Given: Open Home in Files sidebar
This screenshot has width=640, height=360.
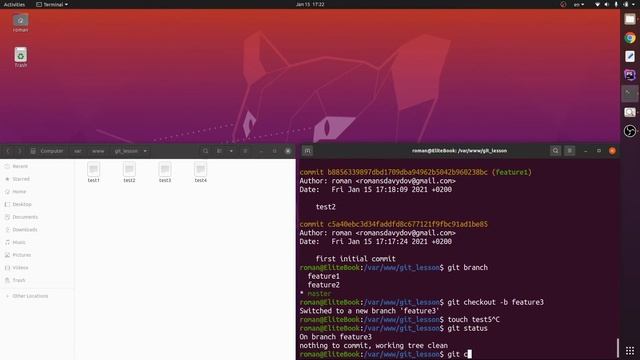Looking at the screenshot, I should click(x=19, y=191).
